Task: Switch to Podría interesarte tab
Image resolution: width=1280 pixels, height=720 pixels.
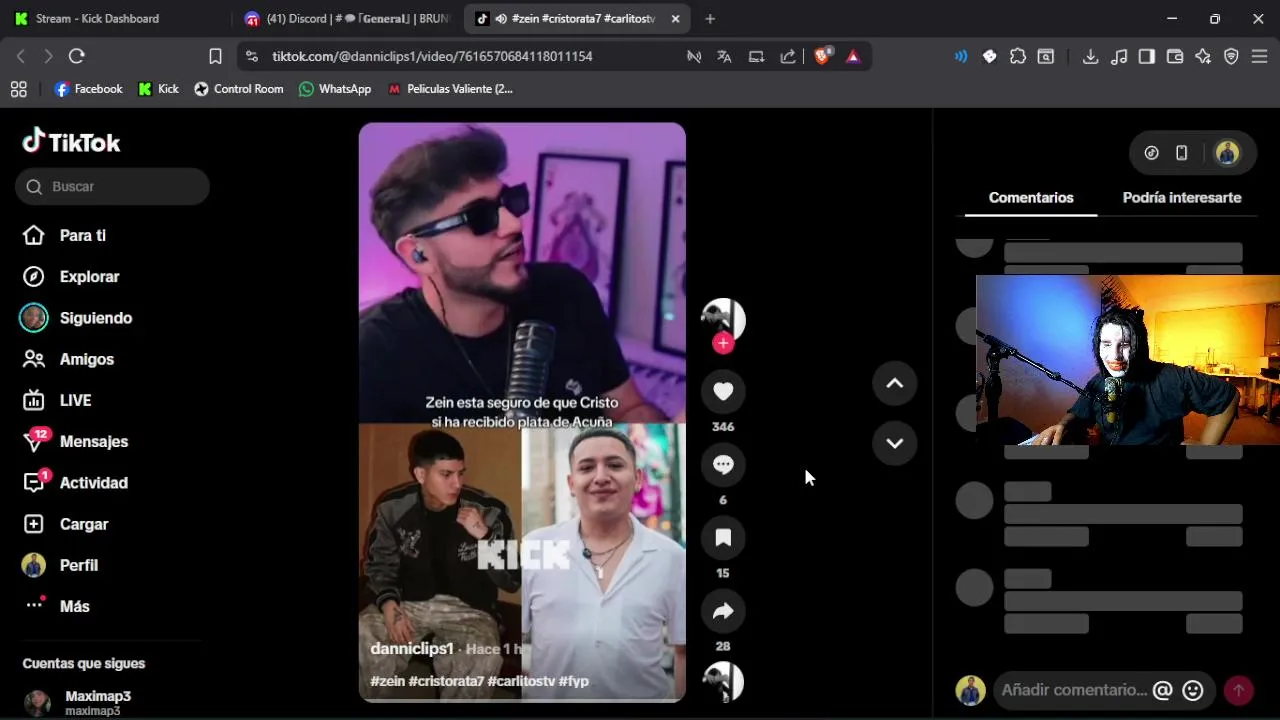Action: coord(1182,198)
